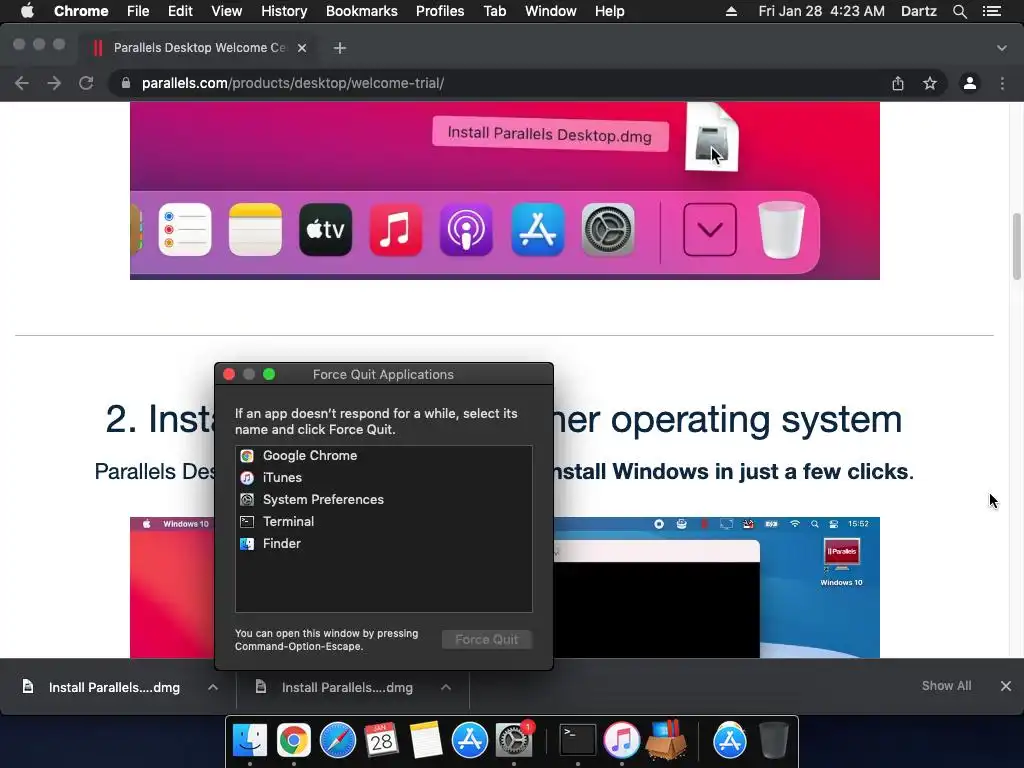The image size is (1024, 768).
Task: Open the View menu
Action: point(227,11)
